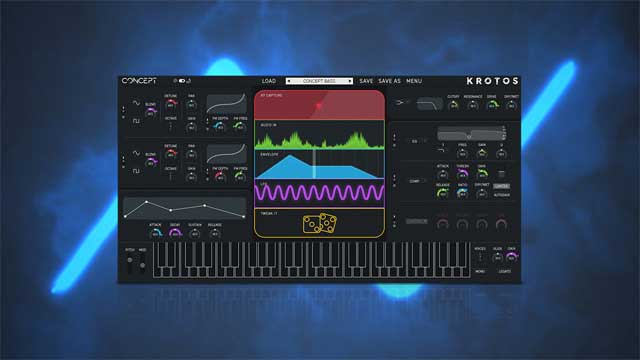Click the amp envelope Release knob

pos(215,233)
